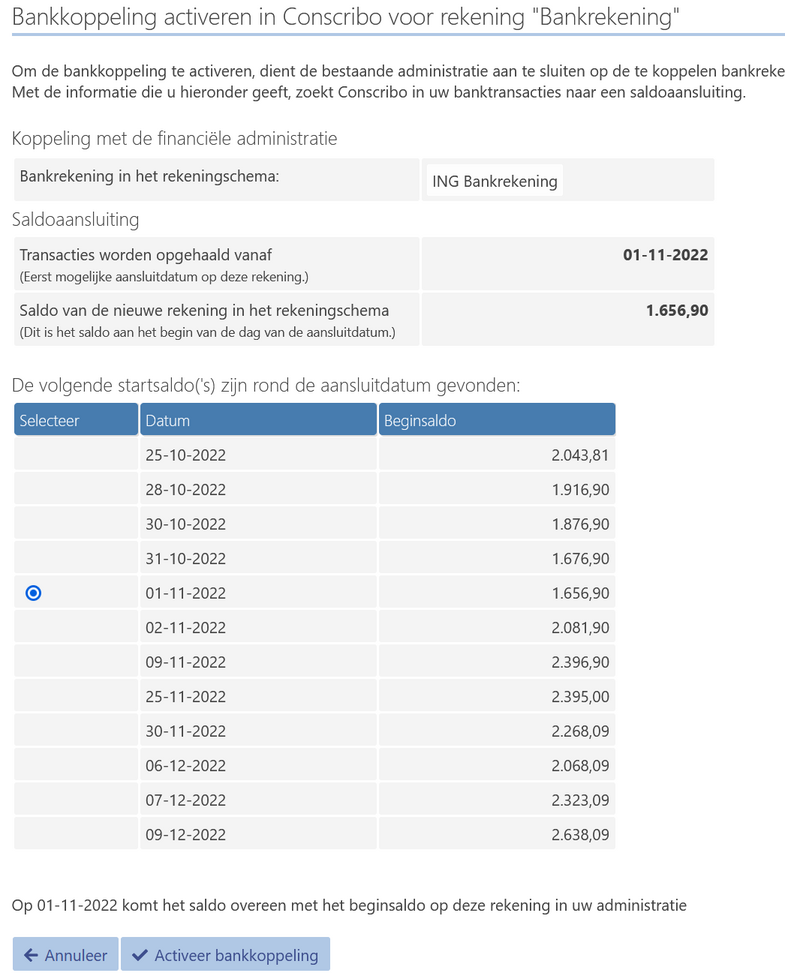This screenshot has height=979, width=785.
Task: Choose the row dated 28-10-2022
Action: (186, 490)
